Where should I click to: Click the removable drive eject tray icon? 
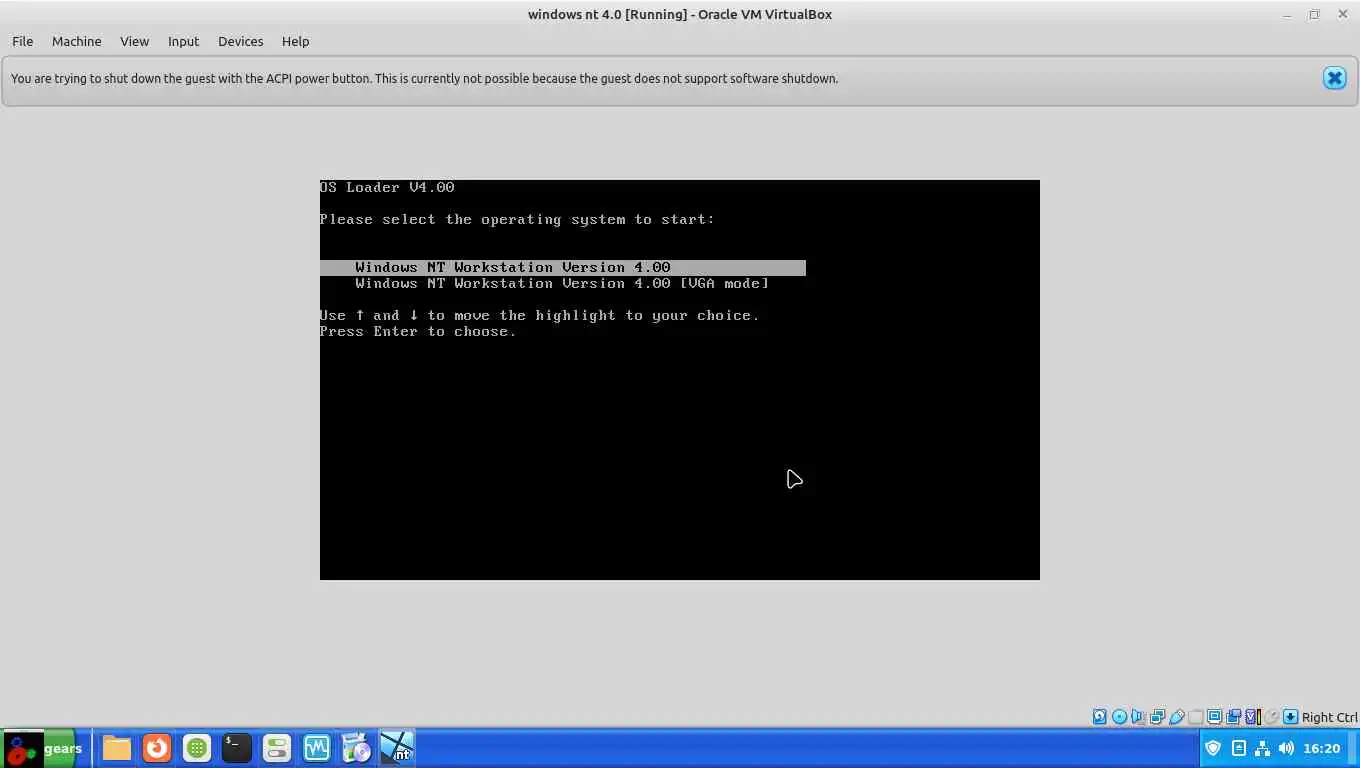[1238, 748]
